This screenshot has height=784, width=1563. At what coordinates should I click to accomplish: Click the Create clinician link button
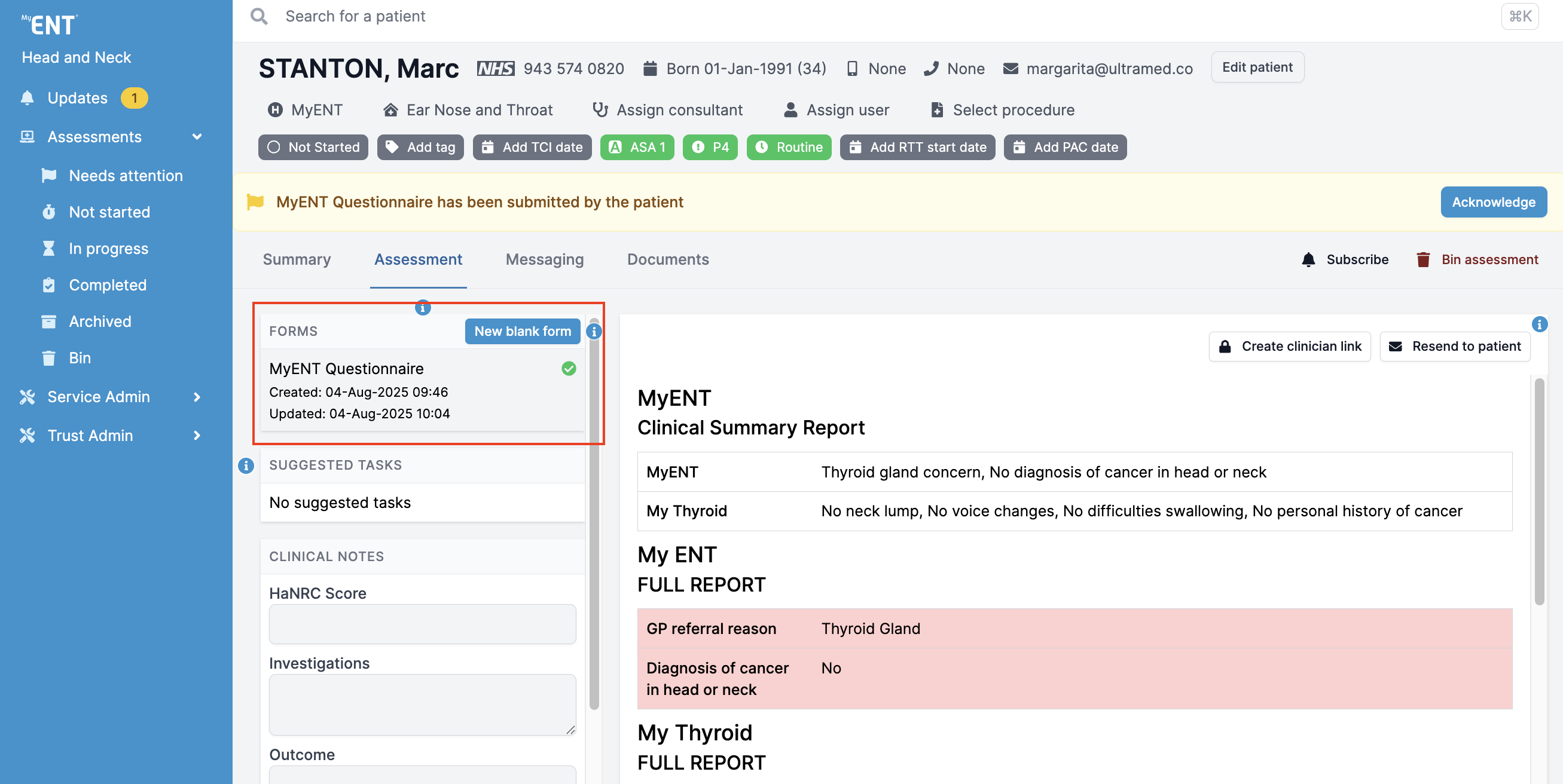point(1289,346)
